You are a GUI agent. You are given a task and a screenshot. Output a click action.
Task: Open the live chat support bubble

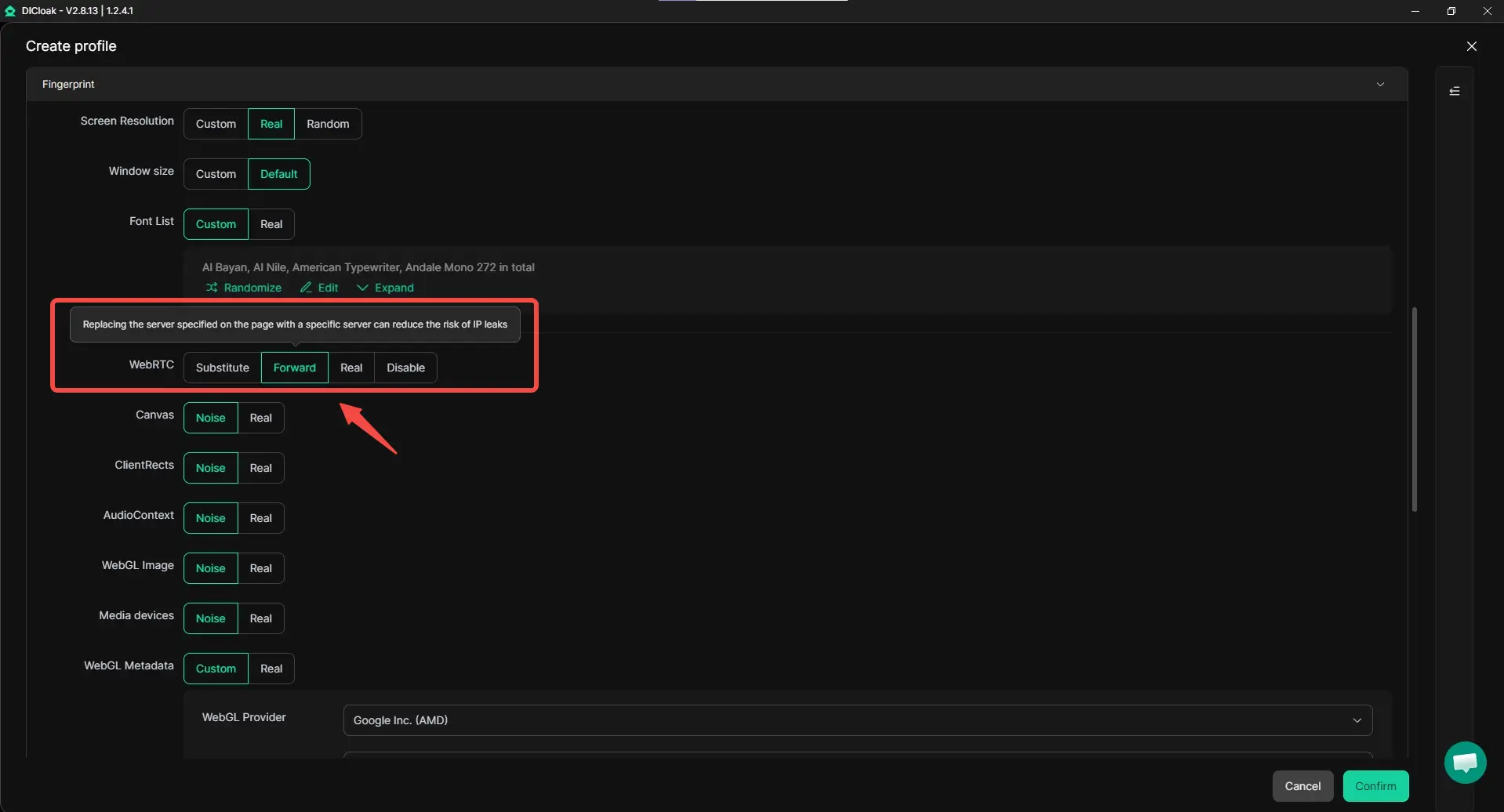pyautogui.click(x=1465, y=762)
